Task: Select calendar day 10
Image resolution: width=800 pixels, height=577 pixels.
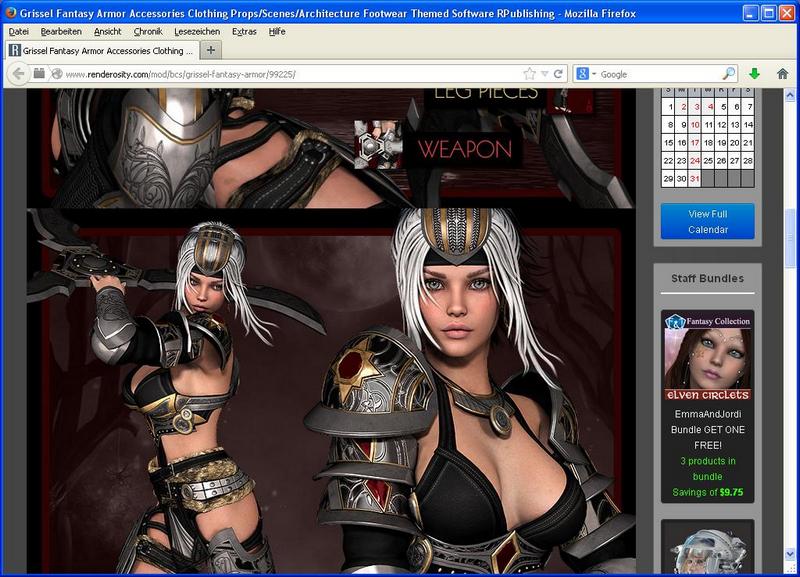Action: pos(695,125)
